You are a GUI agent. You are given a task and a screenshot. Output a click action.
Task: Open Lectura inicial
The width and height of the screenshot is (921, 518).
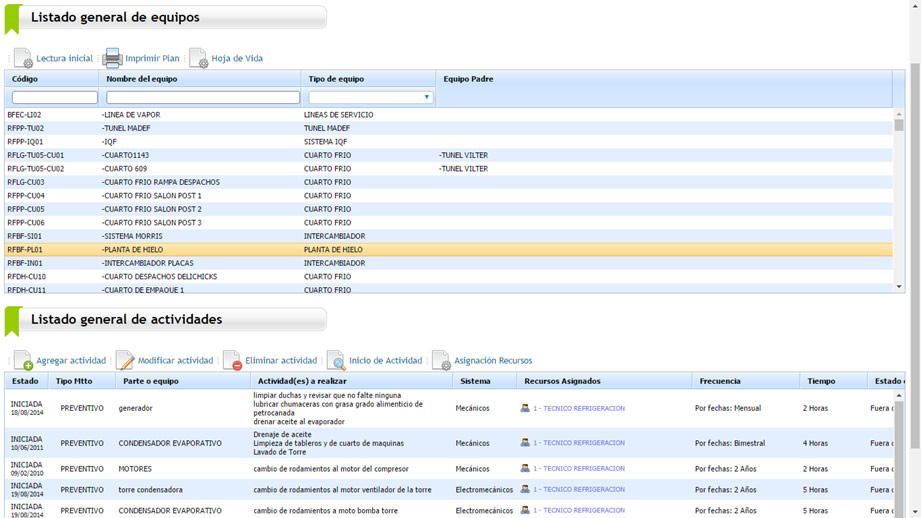tap(65, 58)
